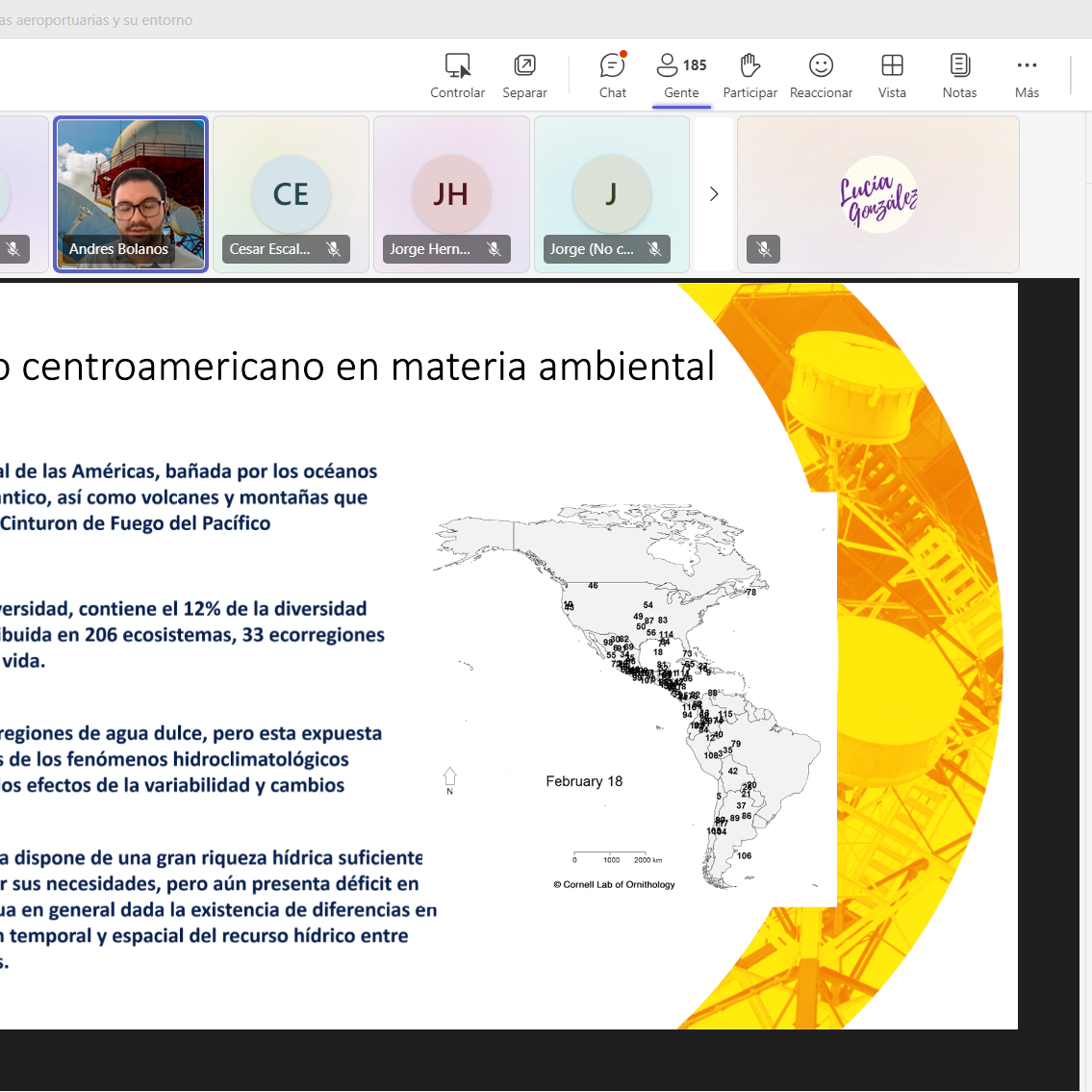Viewport: 1092px width, 1092px height.
Task: Click the muted mic icon on Jorge Hern... tile
Action: [495, 249]
